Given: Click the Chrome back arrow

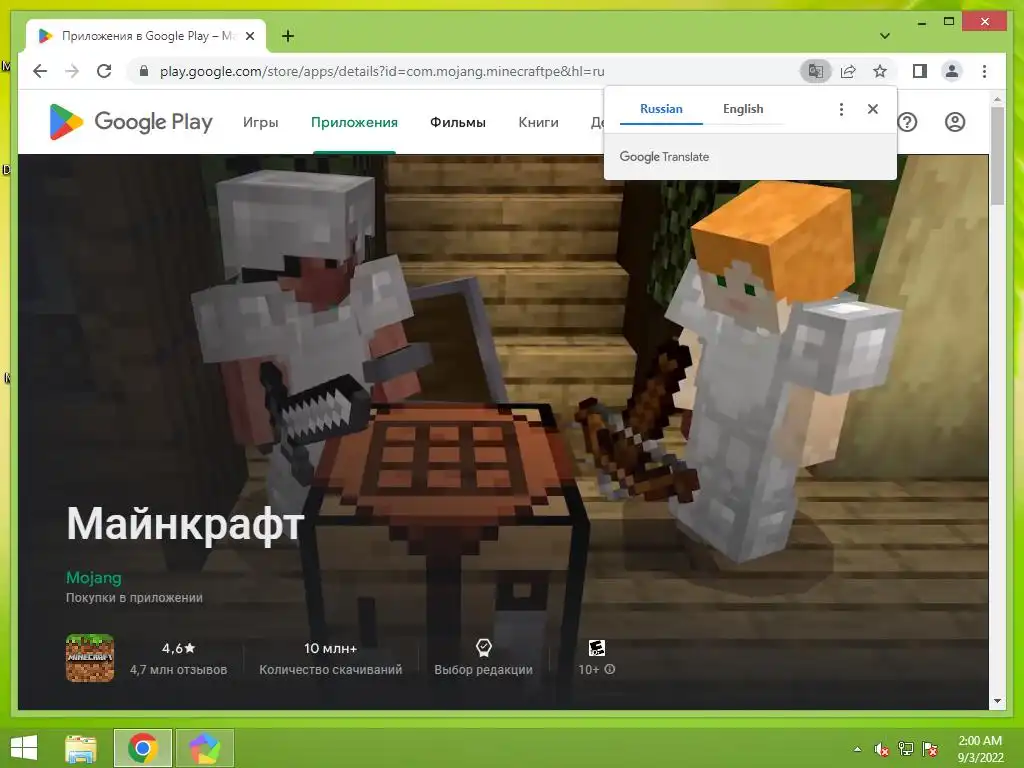Looking at the screenshot, I should (x=40, y=71).
